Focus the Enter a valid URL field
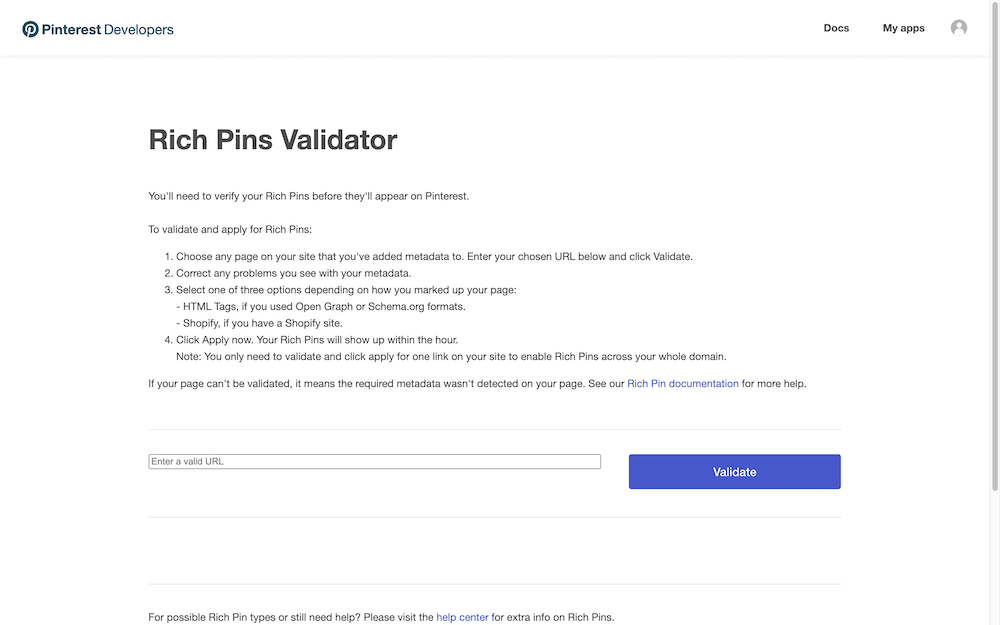 pos(374,462)
